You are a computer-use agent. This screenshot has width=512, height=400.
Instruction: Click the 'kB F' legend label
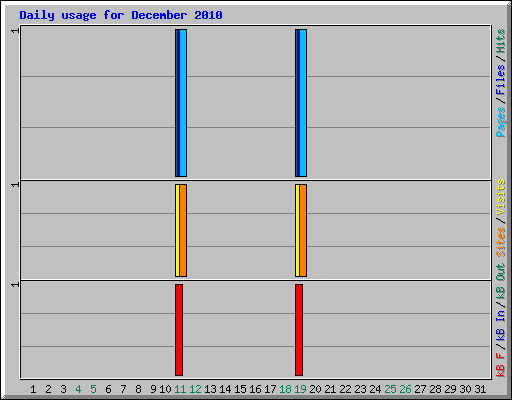500,365
